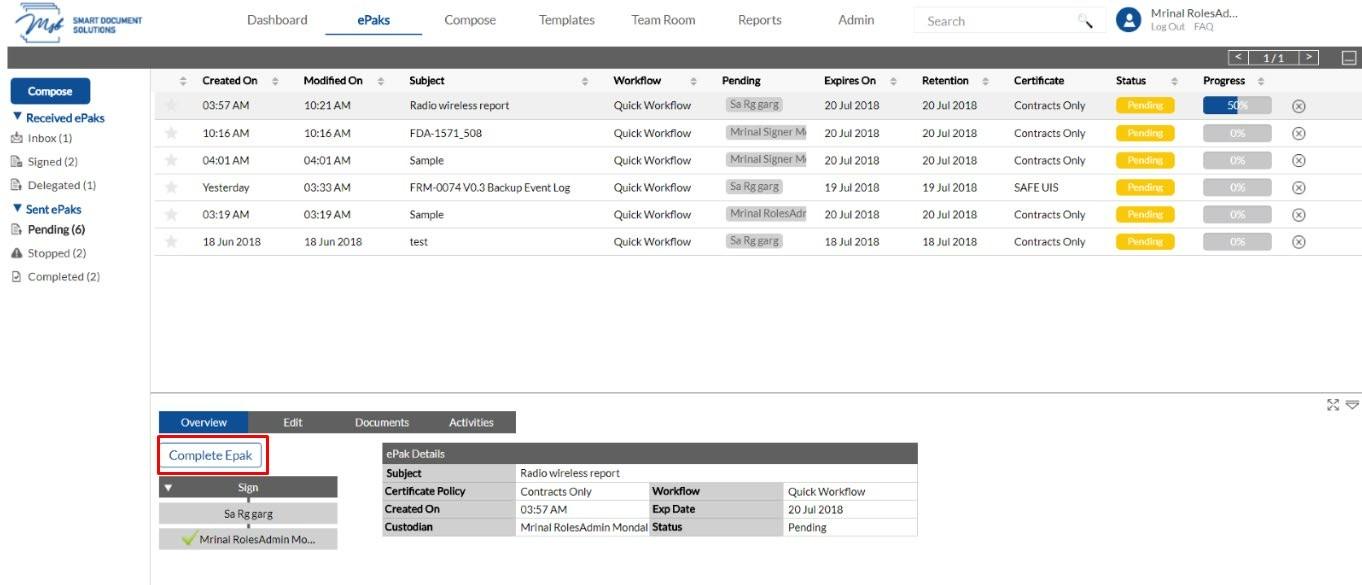Click the search magnifier icon
Screen dimensions: 1362x585
1085,21
